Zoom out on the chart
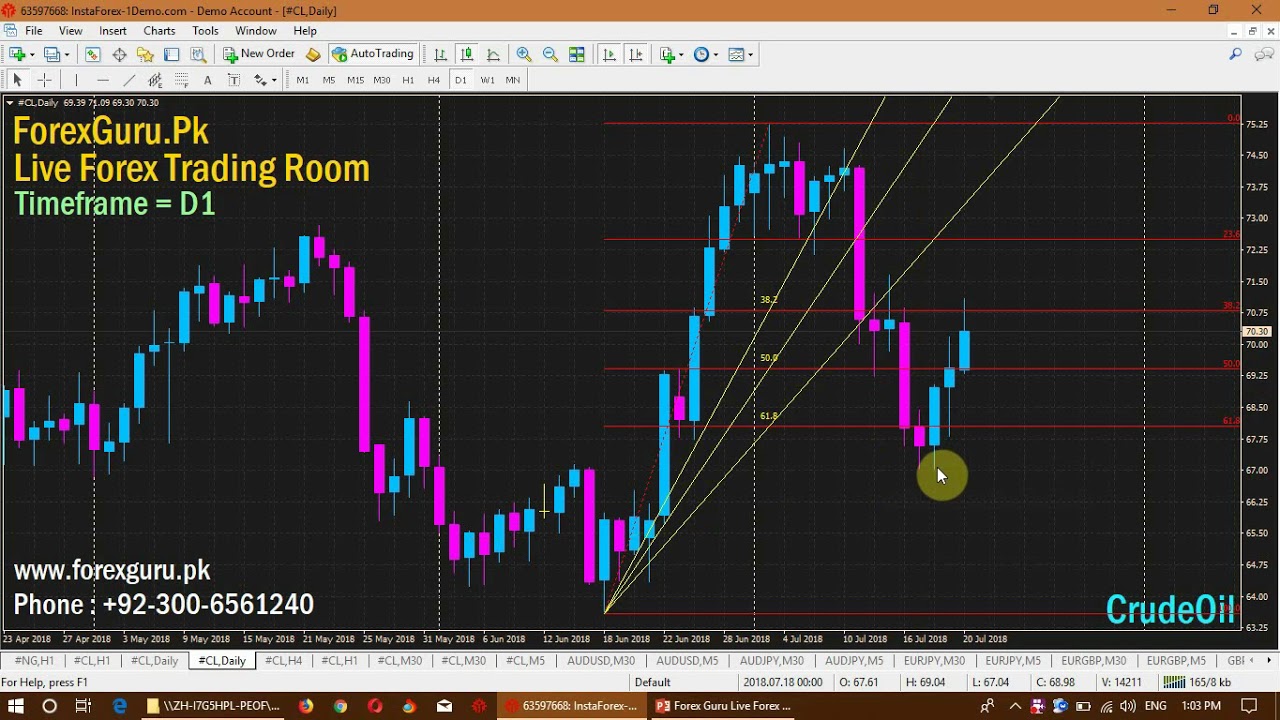 (550, 54)
